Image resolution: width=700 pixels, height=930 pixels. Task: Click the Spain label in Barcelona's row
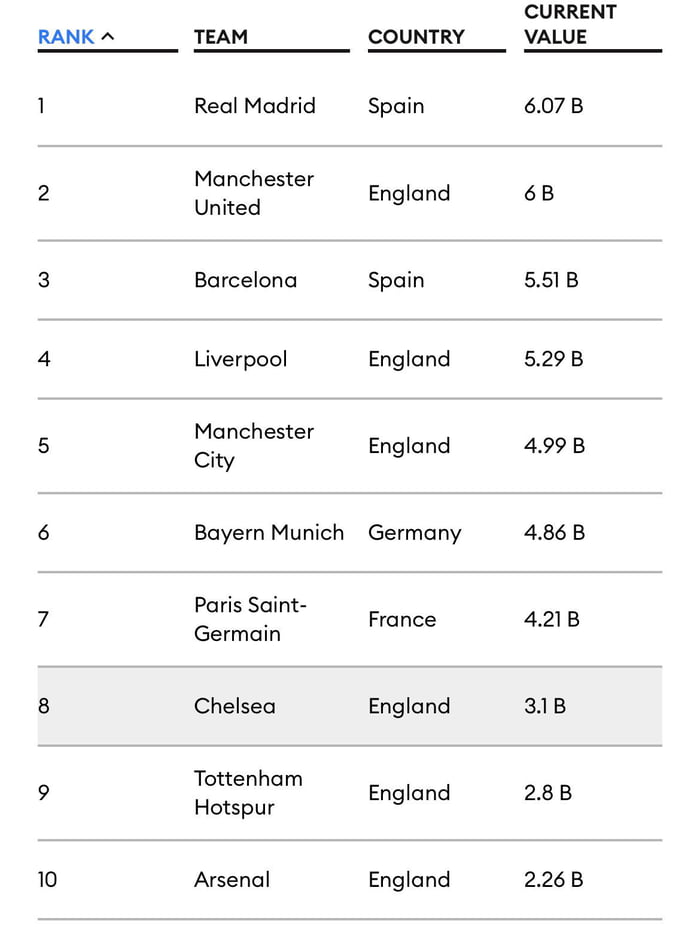point(396,280)
